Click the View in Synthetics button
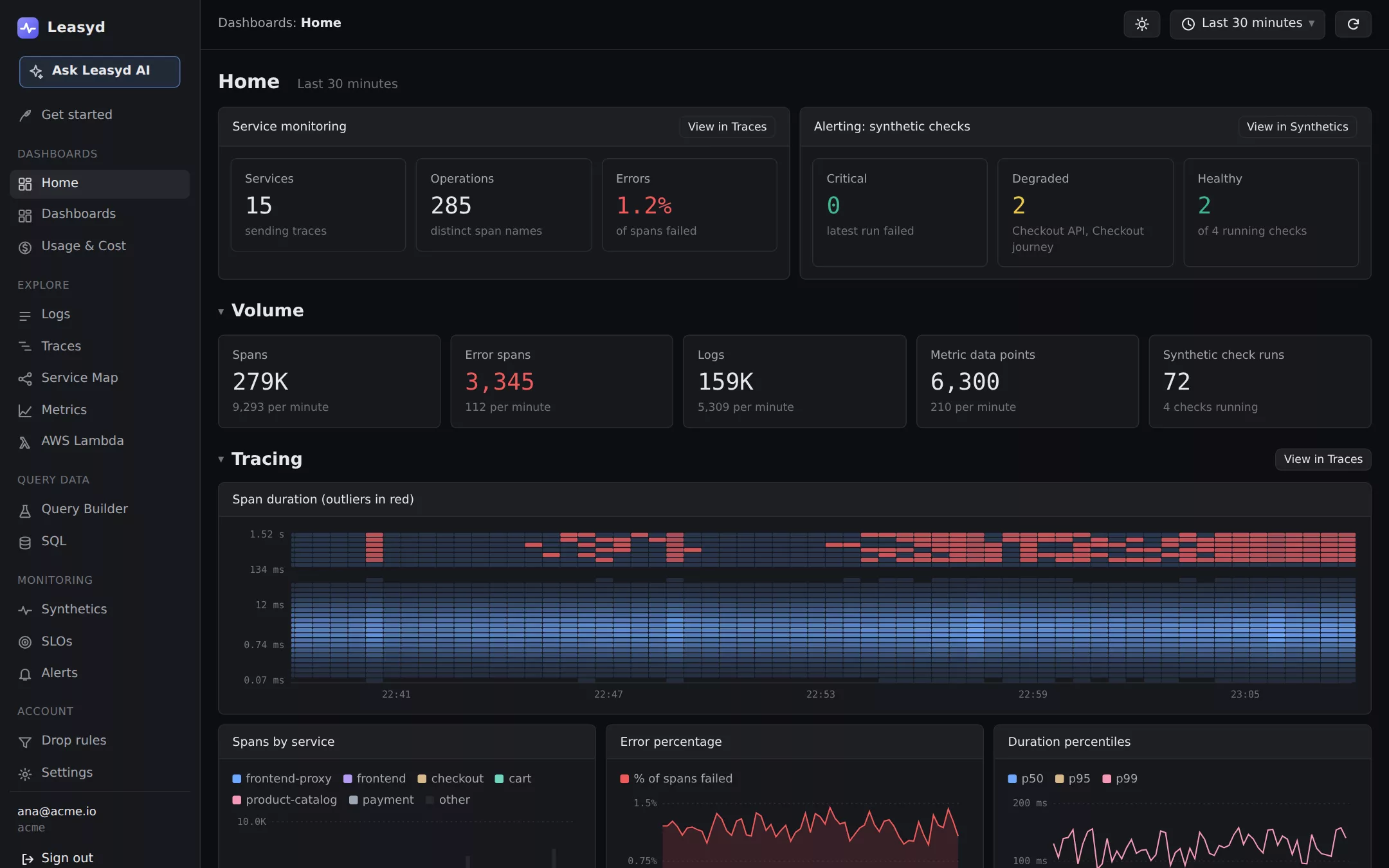This screenshot has height=868, width=1389. click(x=1297, y=127)
